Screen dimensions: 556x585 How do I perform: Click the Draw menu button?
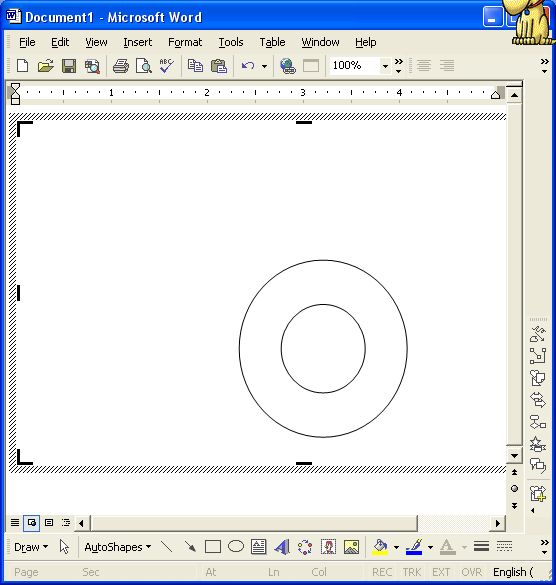(x=31, y=547)
